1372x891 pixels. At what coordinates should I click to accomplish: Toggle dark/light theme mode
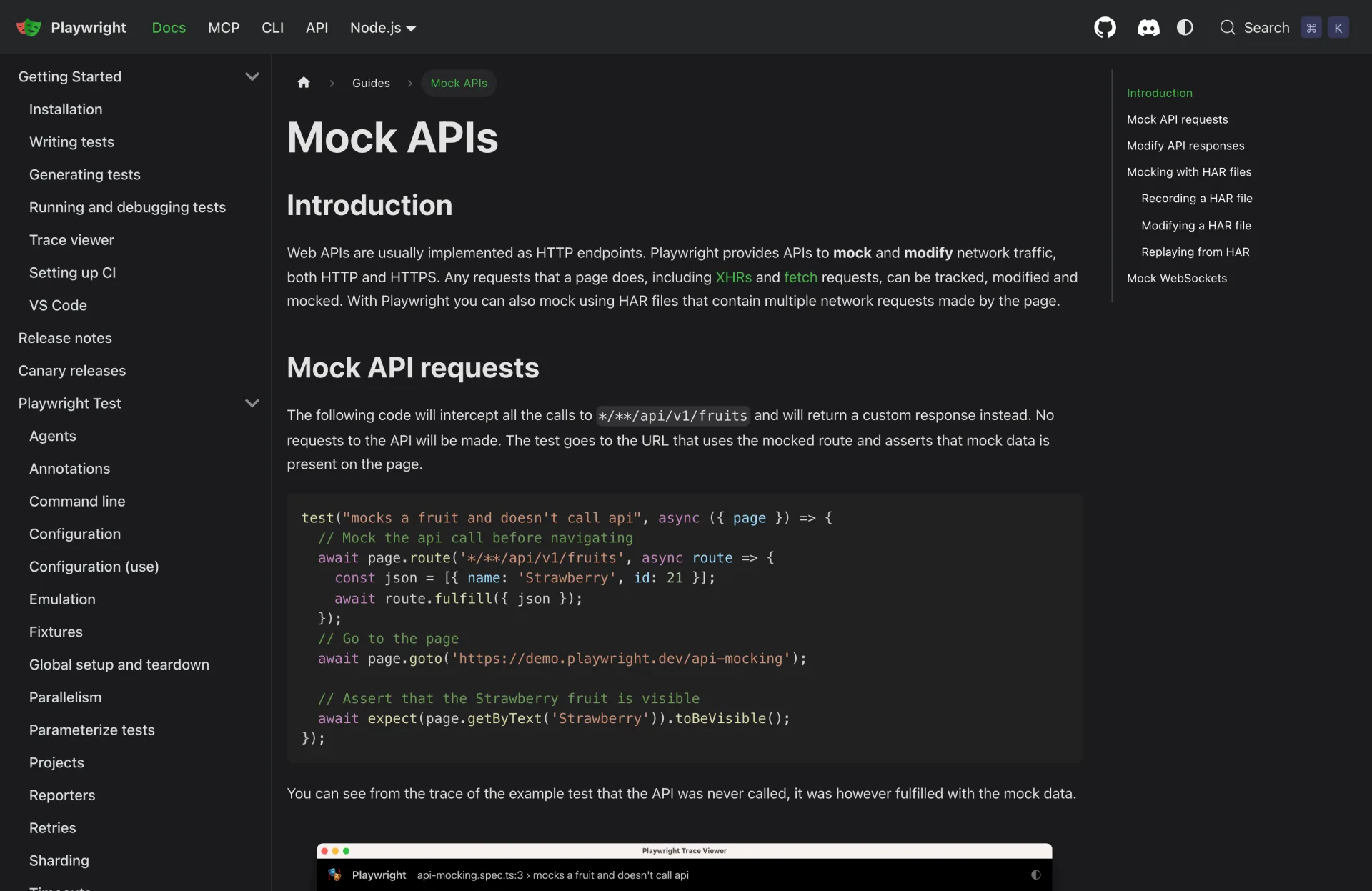1185,27
